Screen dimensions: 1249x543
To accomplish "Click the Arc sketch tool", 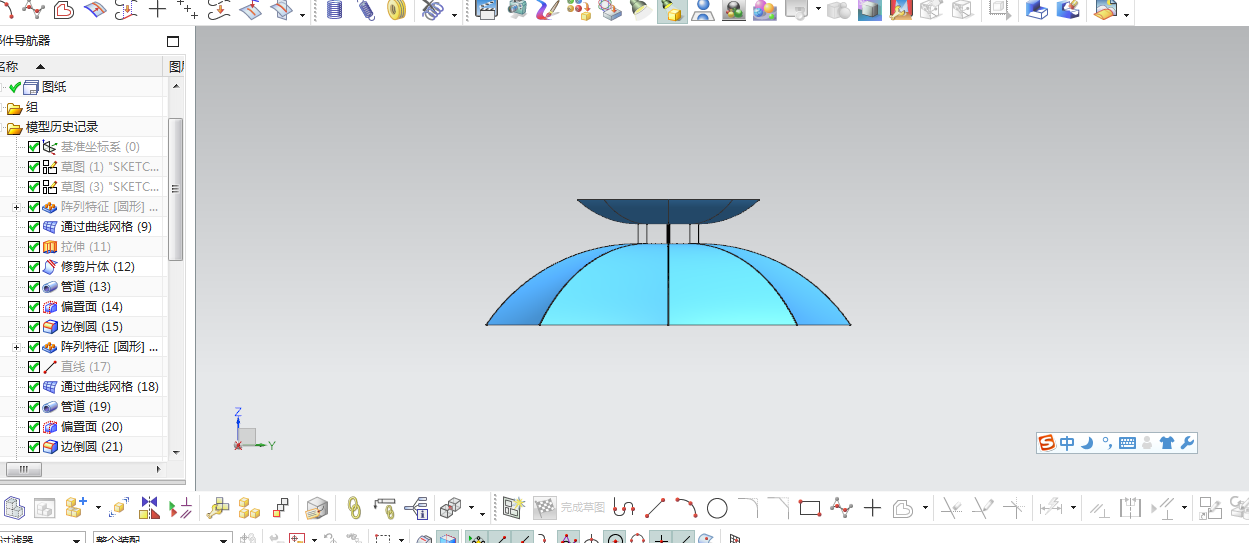I will [x=686, y=508].
